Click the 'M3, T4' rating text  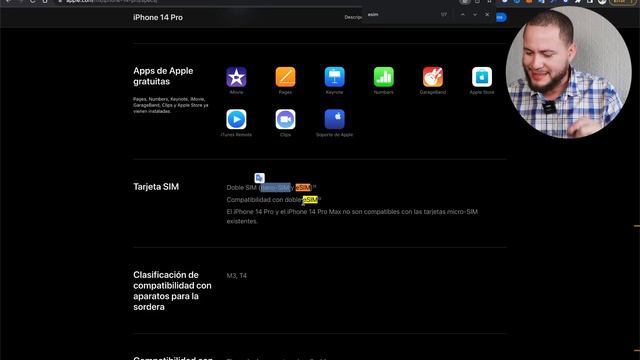click(237, 276)
